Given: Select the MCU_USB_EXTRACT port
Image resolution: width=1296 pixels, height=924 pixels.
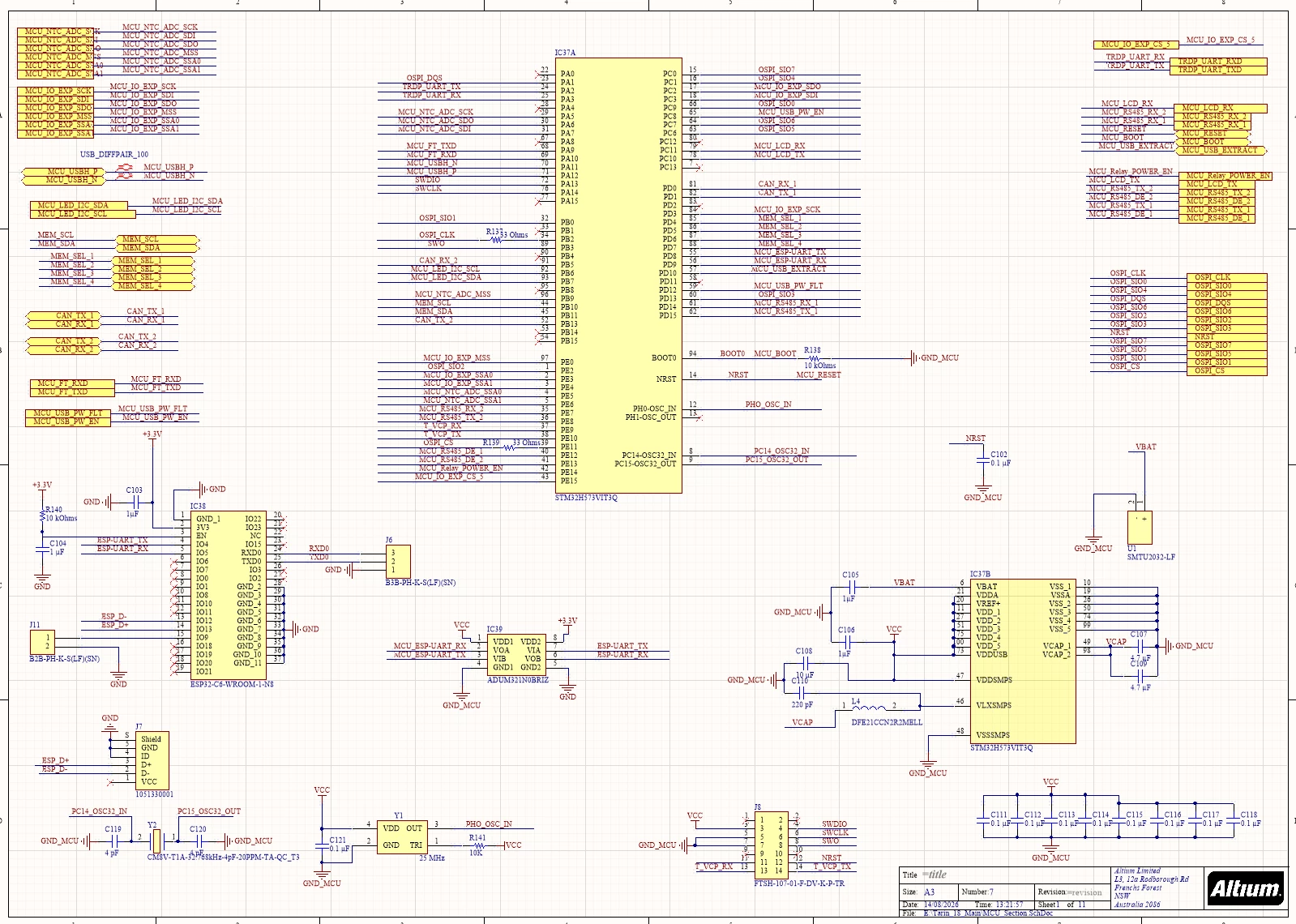Looking at the screenshot, I should (x=1221, y=150).
